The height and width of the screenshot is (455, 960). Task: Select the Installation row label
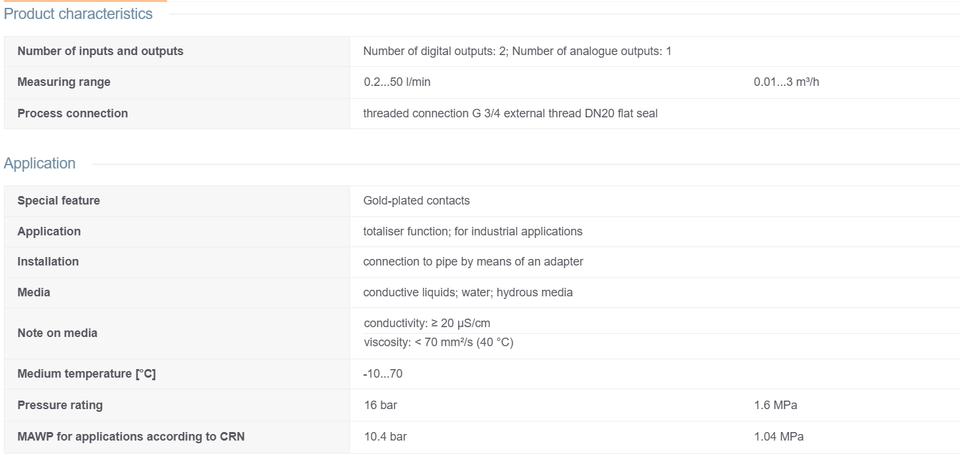click(x=48, y=261)
